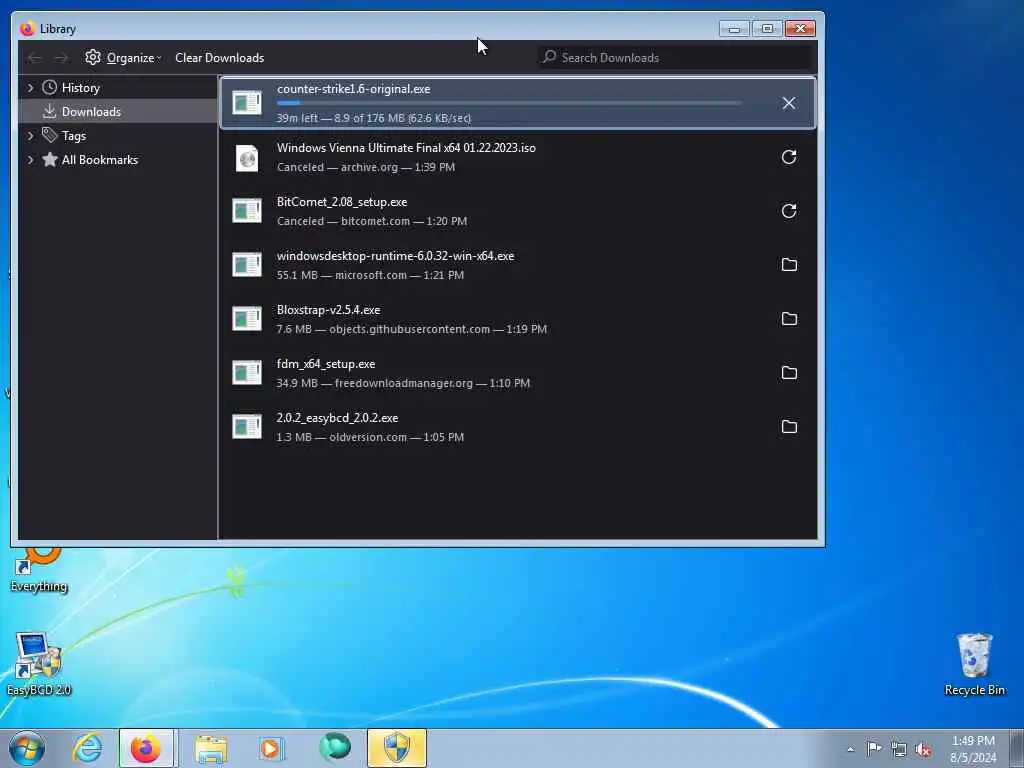
Task: Click the History clock icon
Action: pyautogui.click(x=50, y=88)
